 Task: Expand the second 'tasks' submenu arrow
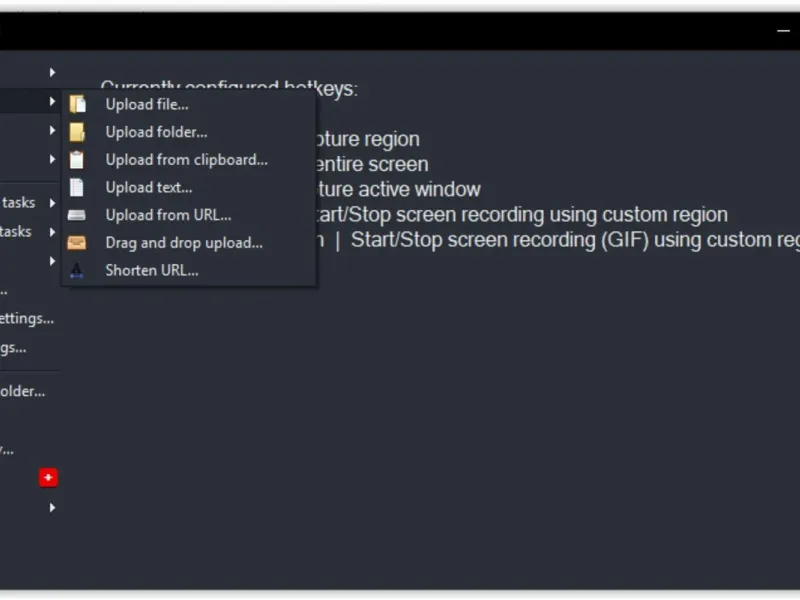point(52,232)
